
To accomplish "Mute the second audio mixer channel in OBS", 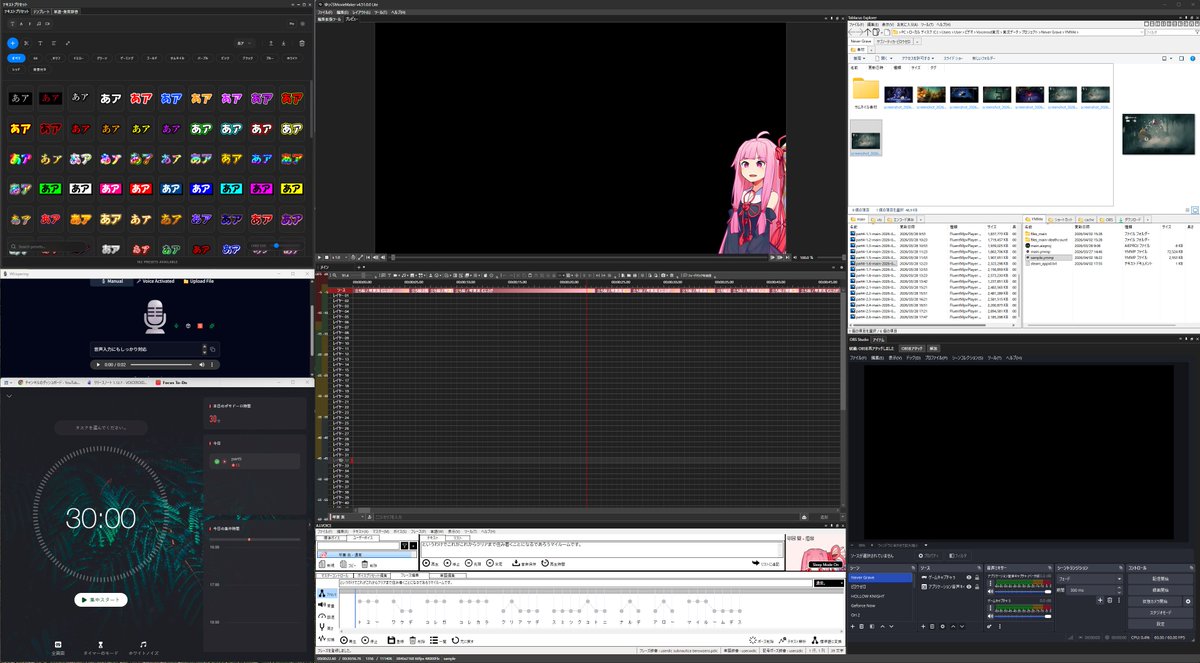I will point(991,616).
